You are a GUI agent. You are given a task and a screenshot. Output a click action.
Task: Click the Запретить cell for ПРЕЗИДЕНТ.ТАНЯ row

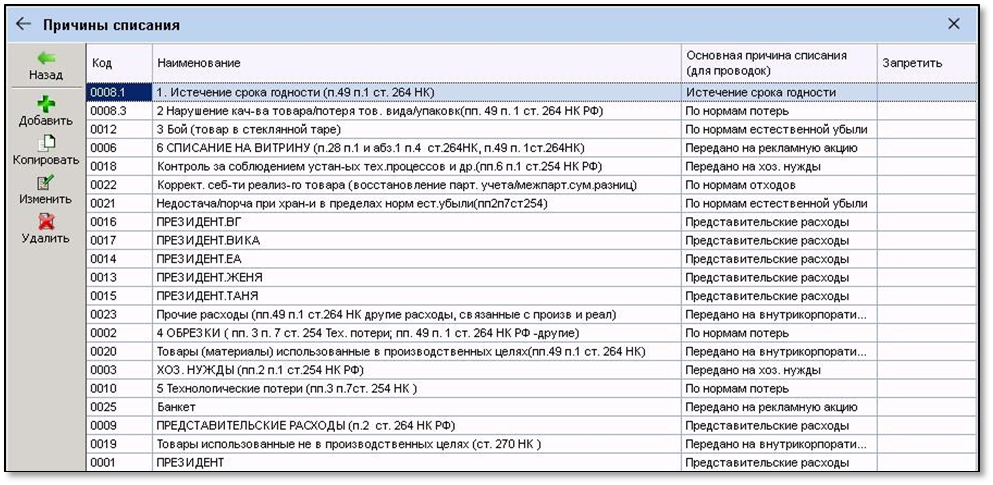coord(925,296)
